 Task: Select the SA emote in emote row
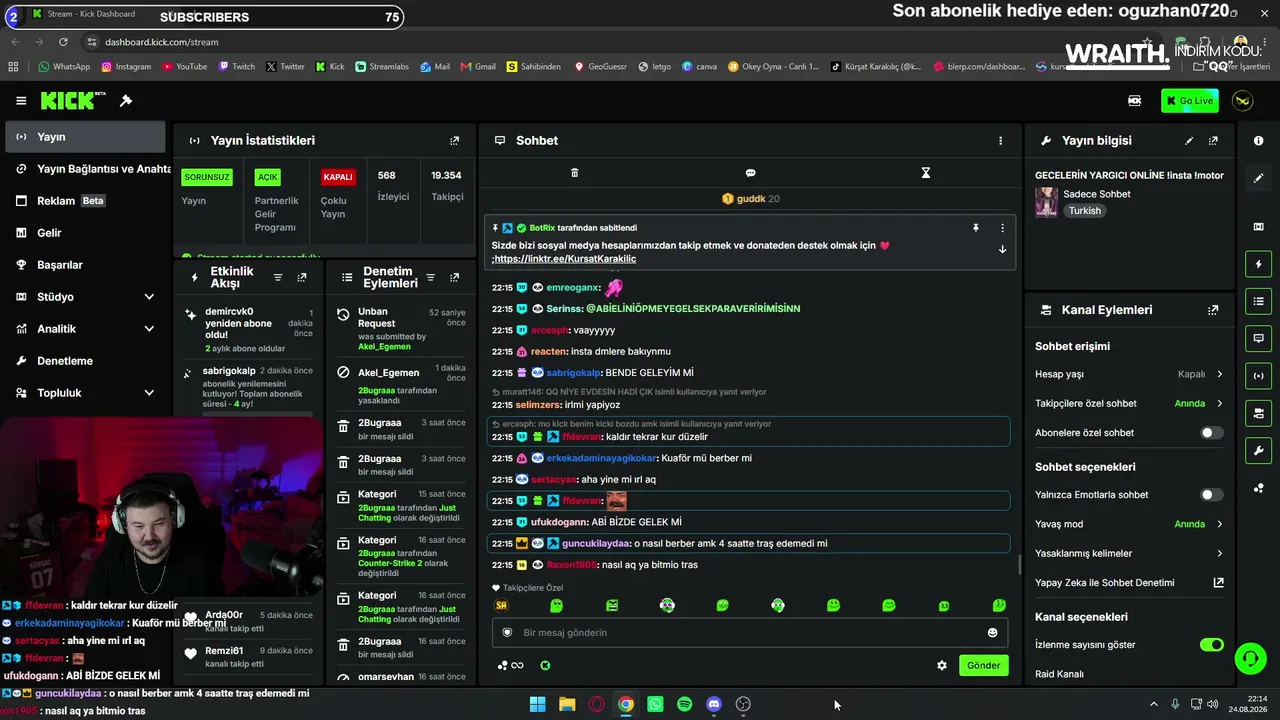click(501, 605)
